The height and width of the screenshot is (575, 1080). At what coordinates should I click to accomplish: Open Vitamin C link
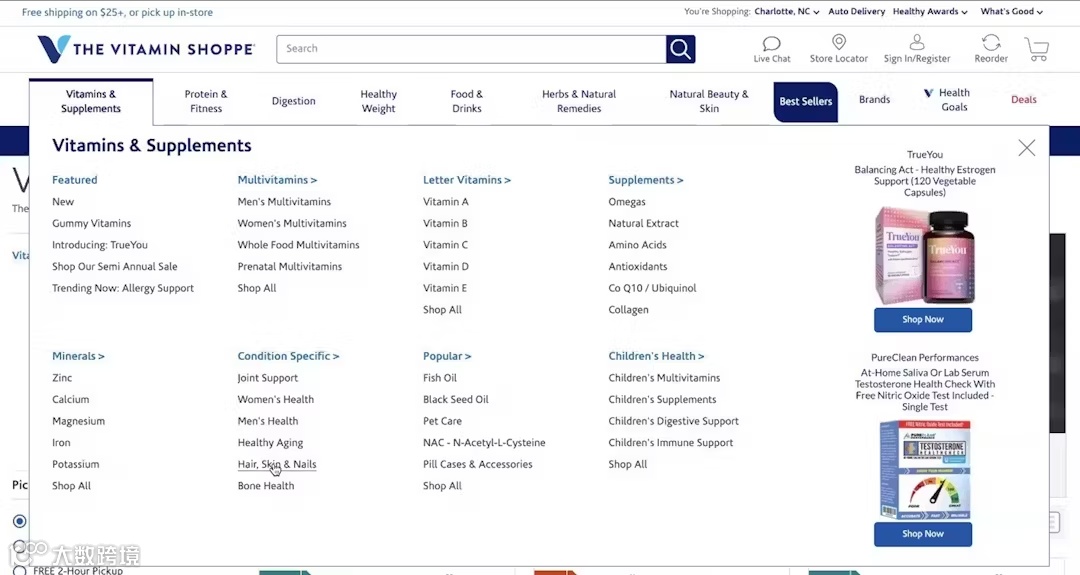click(x=445, y=245)
